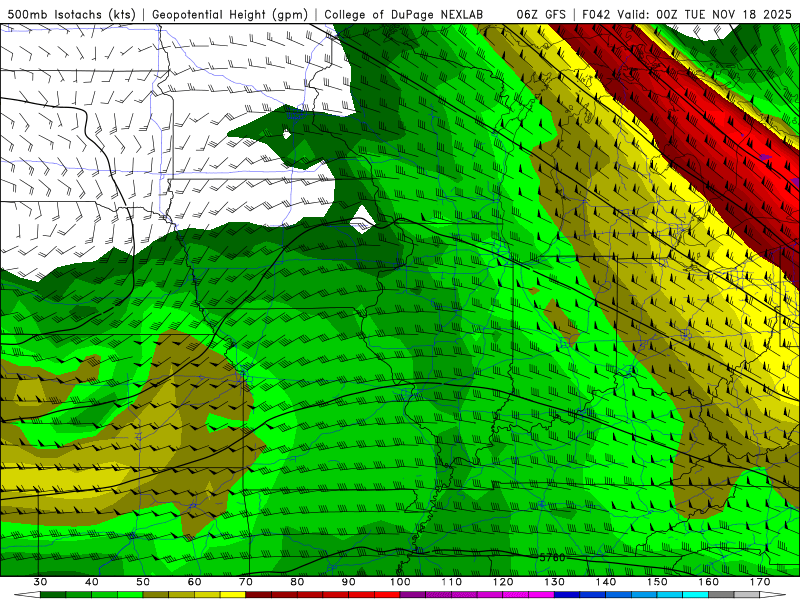Viewport: 800px width, 600px height.
Task: Click the dark maroon 70-knot legend swatch
Action: pos(259,595)
